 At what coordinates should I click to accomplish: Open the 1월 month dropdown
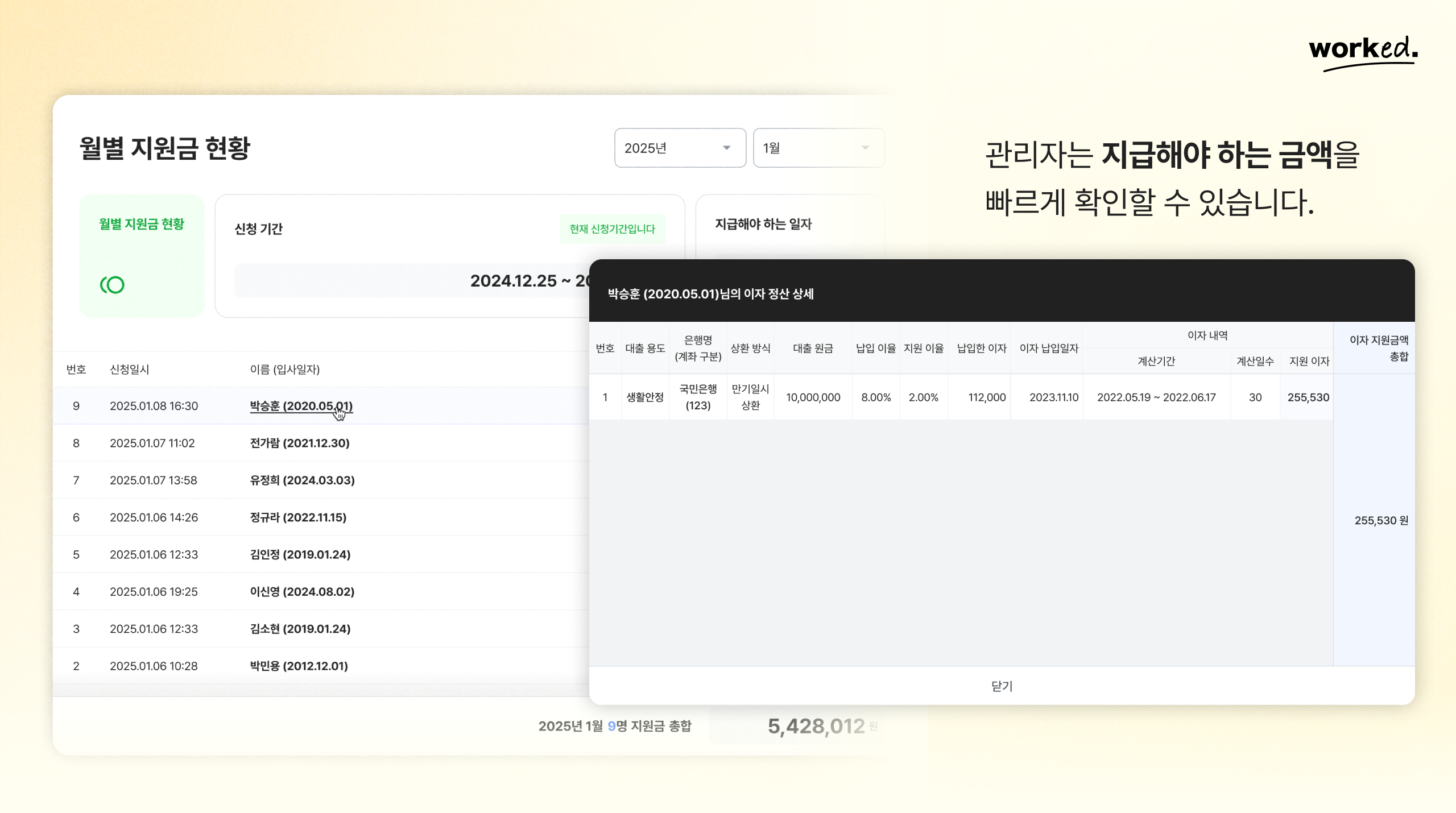pyautogui.click(x=818, y=148)
